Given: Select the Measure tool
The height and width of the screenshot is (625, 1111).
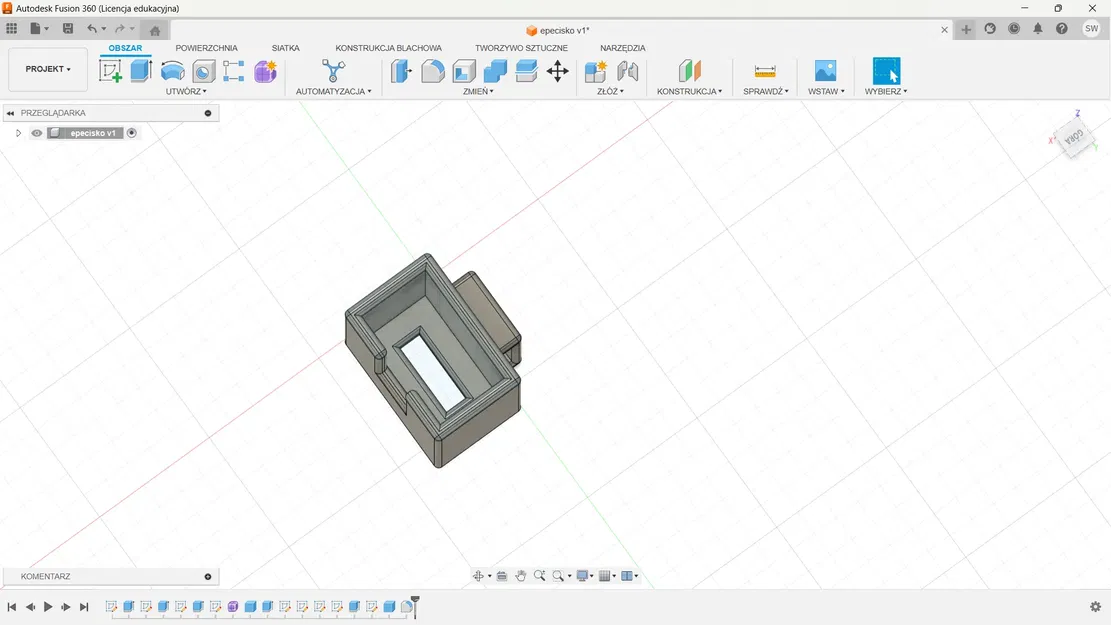Looking at the screenshot, I should (x=765, y=71).
